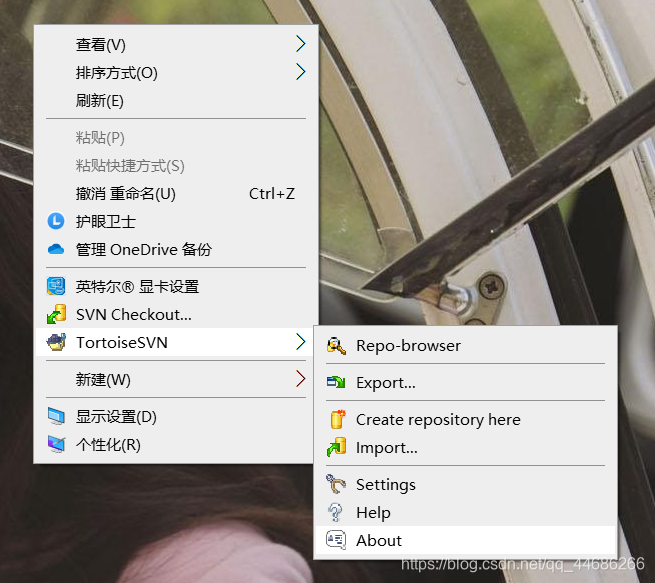Click the disabled 粘贴(P) entry
Image resolution: width=655 pixels, height=583 pixels.
tap(176, 137)
